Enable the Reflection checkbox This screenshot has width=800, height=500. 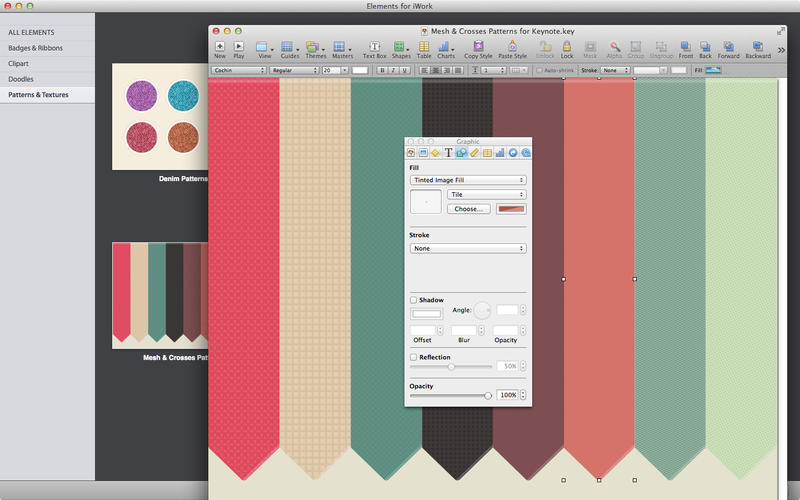413,357
